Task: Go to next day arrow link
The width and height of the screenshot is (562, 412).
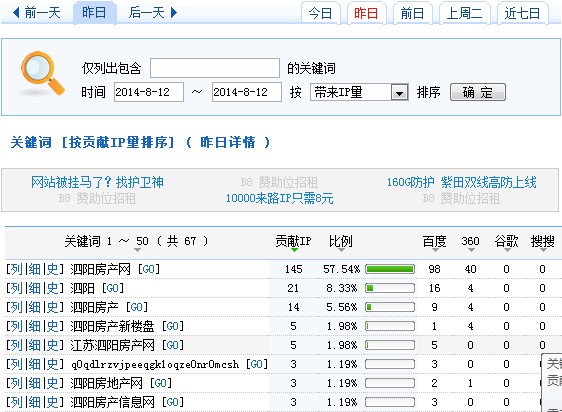Action: [x=153, y=13]
